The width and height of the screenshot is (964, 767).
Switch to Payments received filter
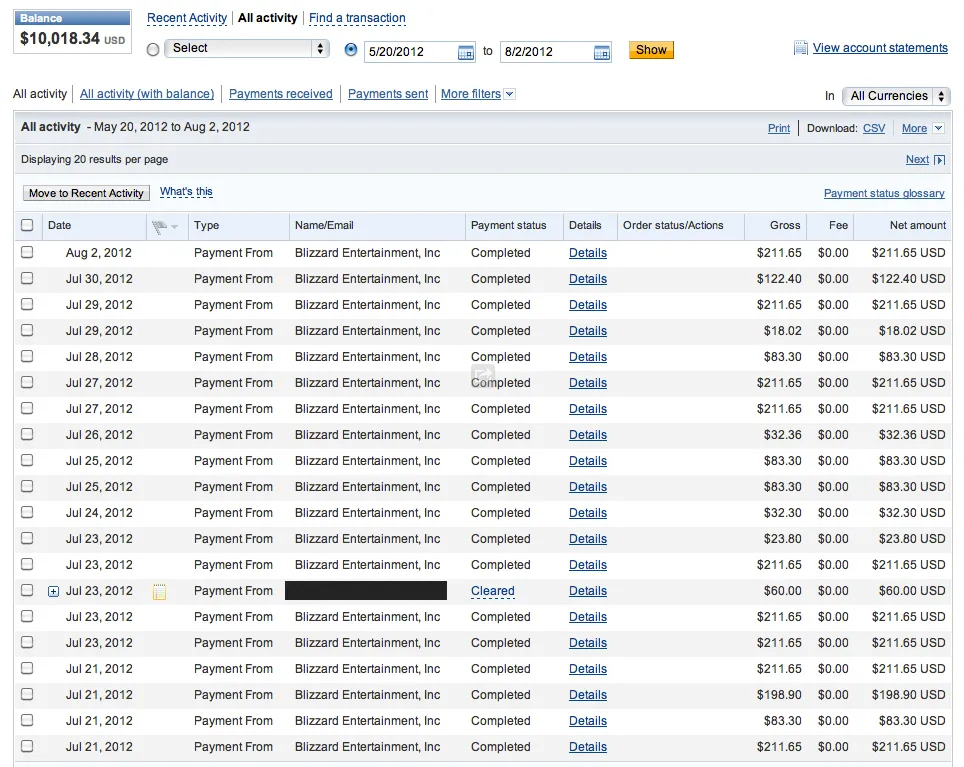pyautogui.click(x=280, y=94)
